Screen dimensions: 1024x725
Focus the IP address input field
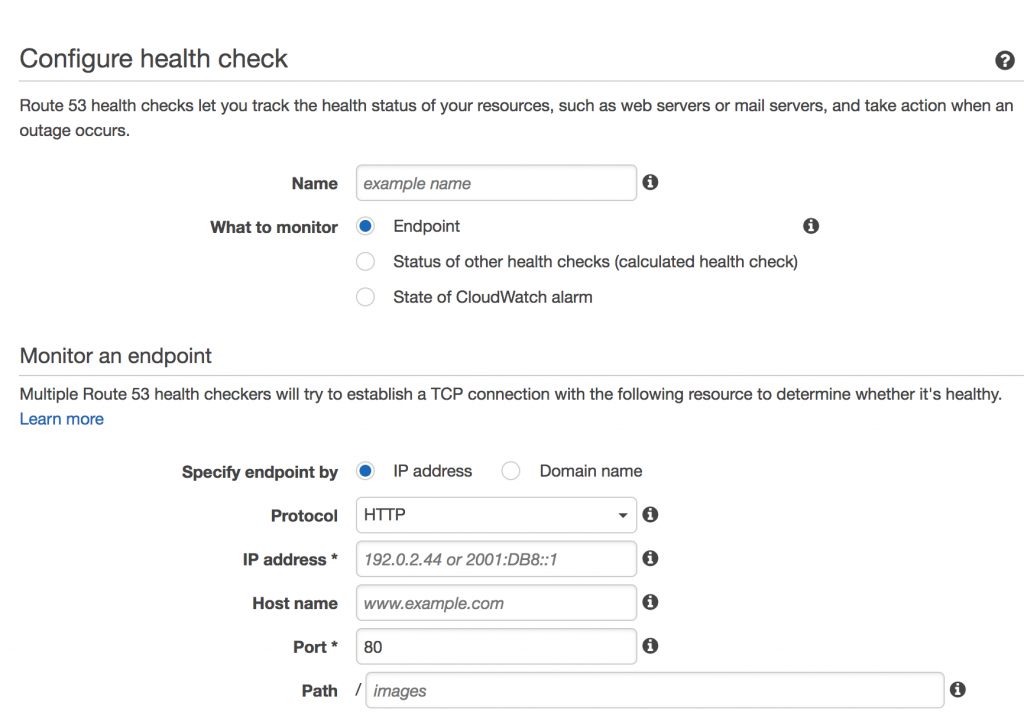point(496,559)
